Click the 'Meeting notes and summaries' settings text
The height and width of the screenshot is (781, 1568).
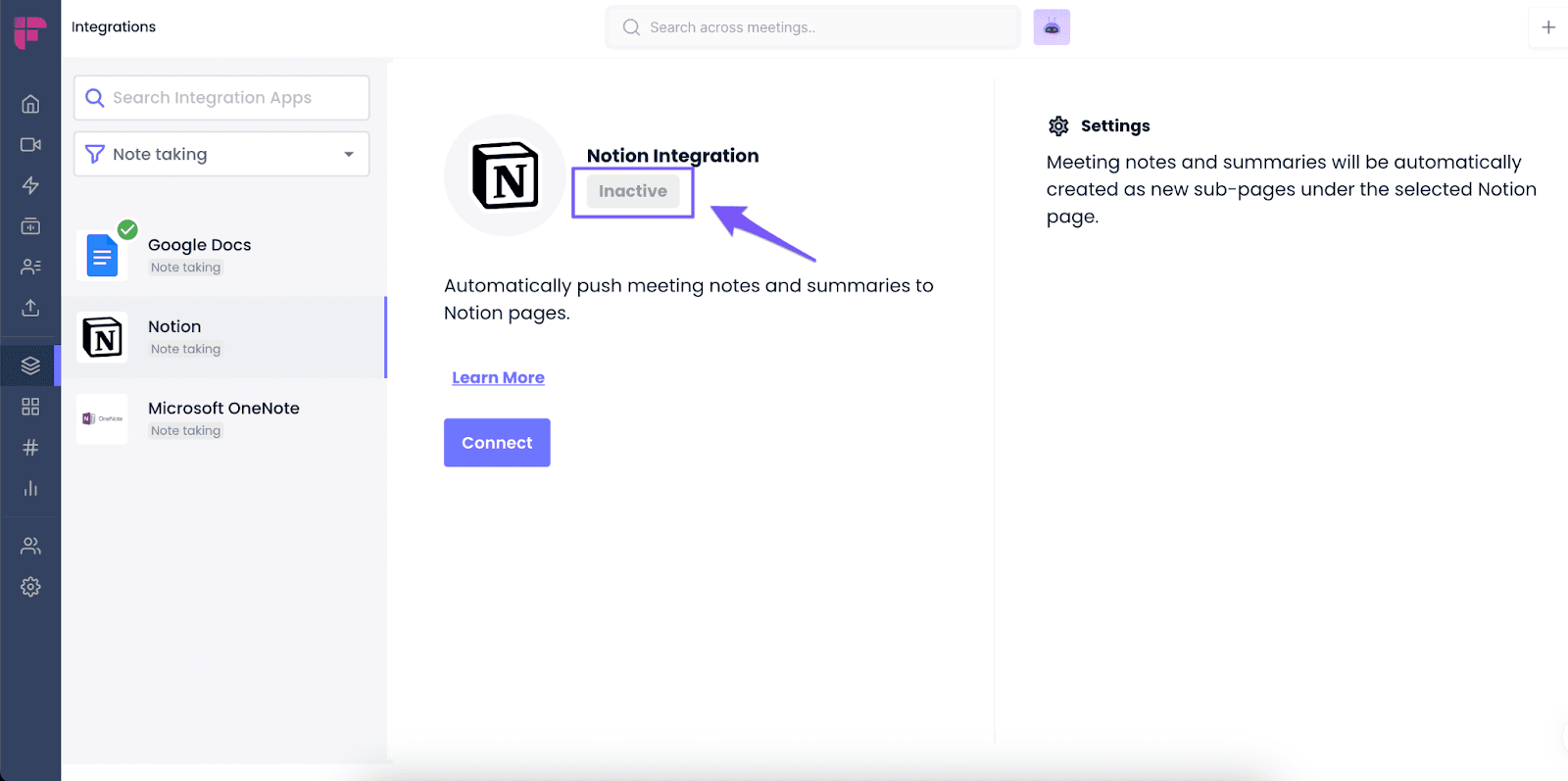click(1292, 189)
